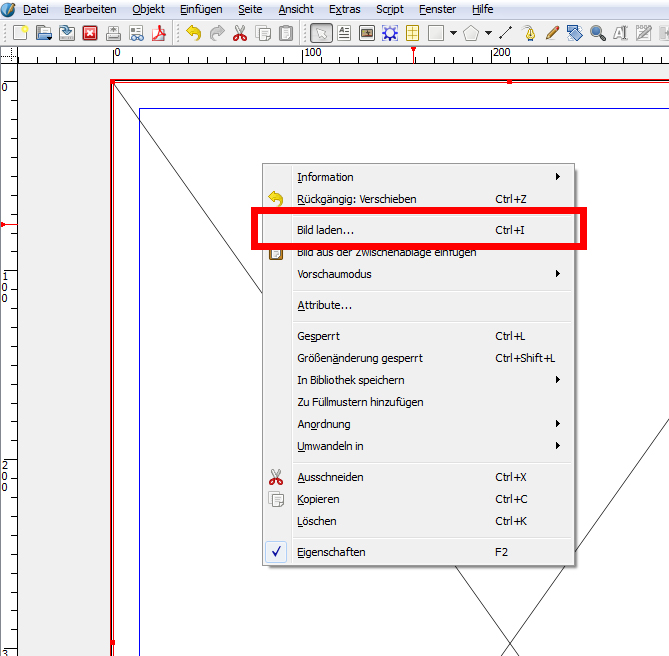Toggle the checked Eigenschaften entry
Viewport: 669px width, 656px height.
(331, 552)
